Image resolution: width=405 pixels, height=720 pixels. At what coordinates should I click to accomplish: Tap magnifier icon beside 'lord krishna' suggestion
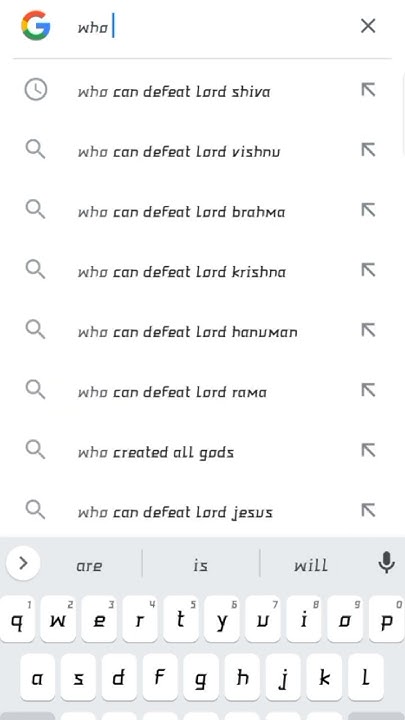[35, 270]
